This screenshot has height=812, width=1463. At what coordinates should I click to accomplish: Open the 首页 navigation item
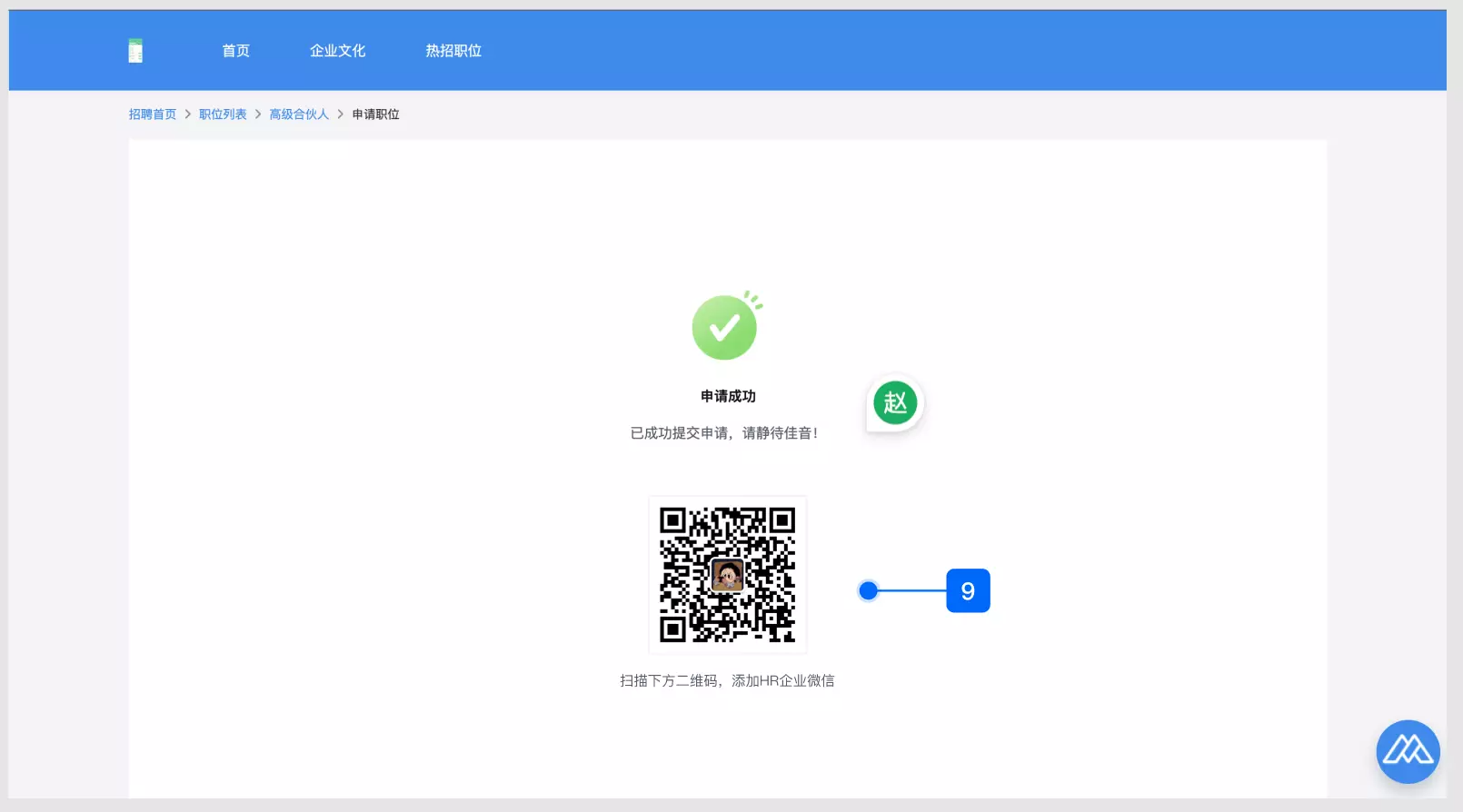(236, 51)
